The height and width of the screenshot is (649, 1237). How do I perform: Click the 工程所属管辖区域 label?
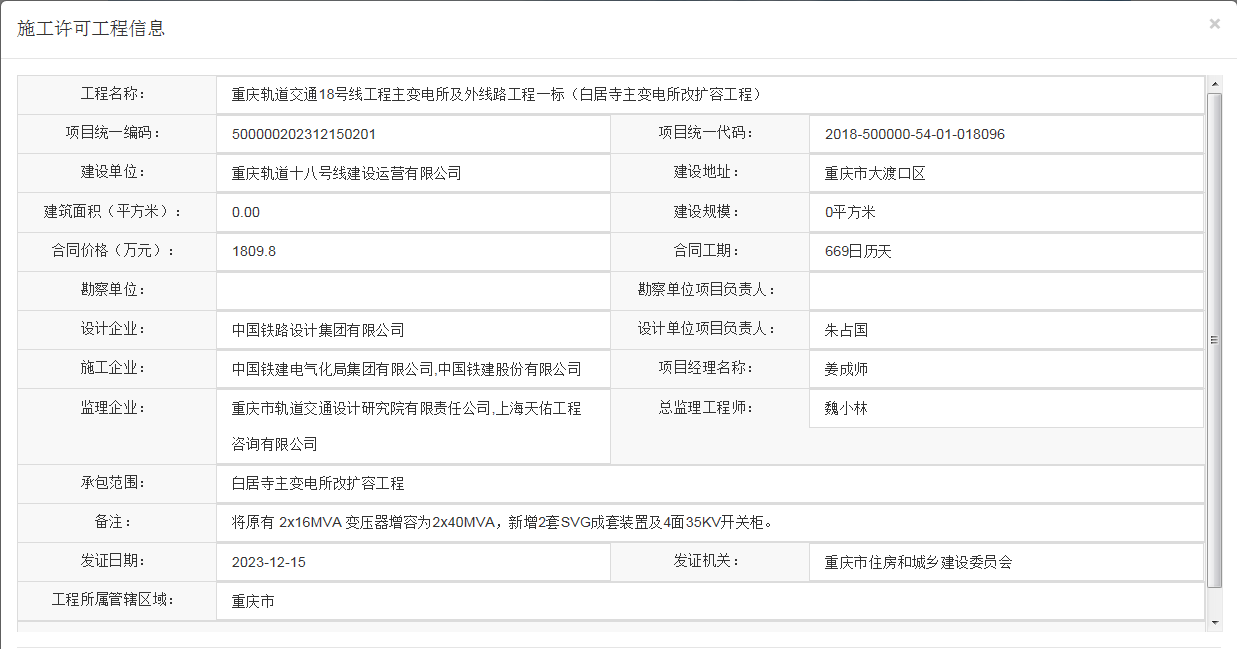pyautogui.click(x=114, y=599)
